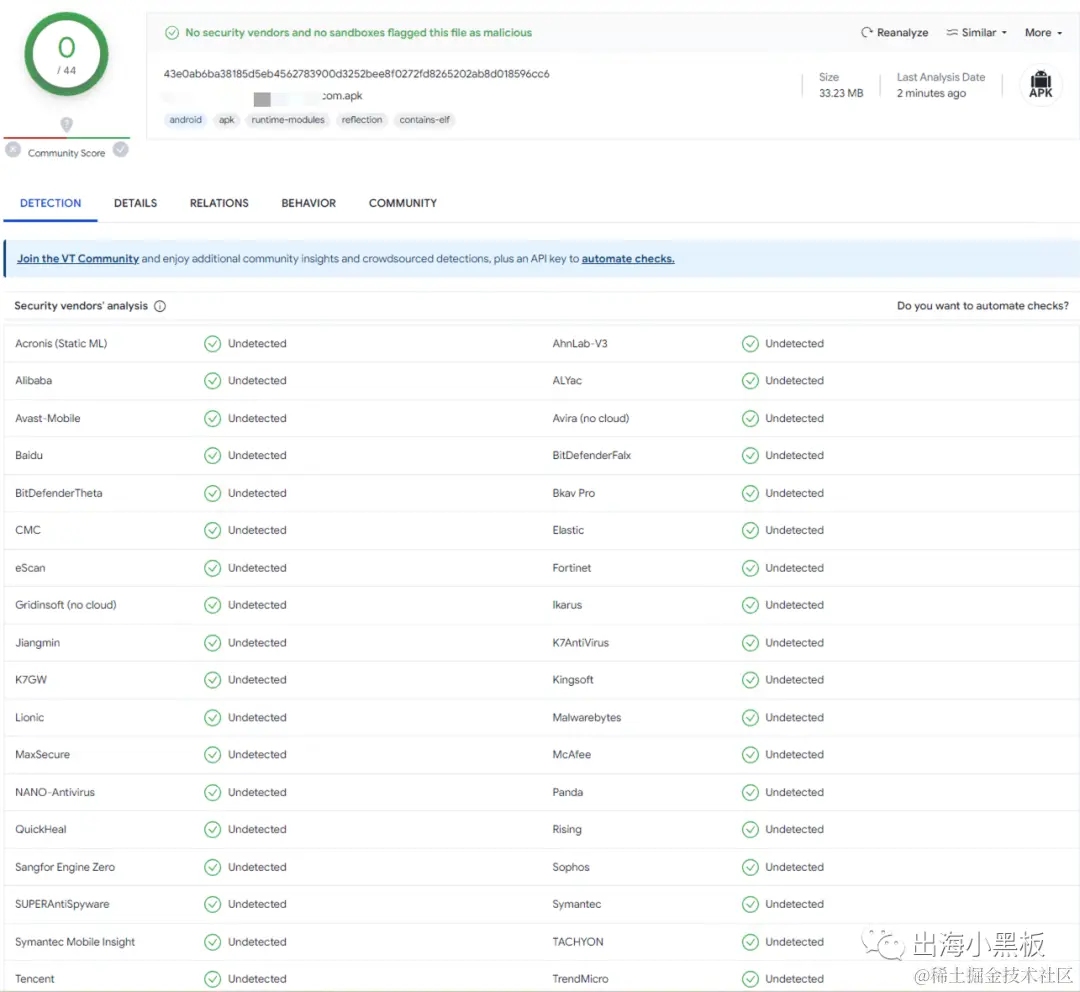Click the ALYac undetected check icon
Image resolution: width=1080 pixels, height=992 pixels.
[x=750, y=381]
